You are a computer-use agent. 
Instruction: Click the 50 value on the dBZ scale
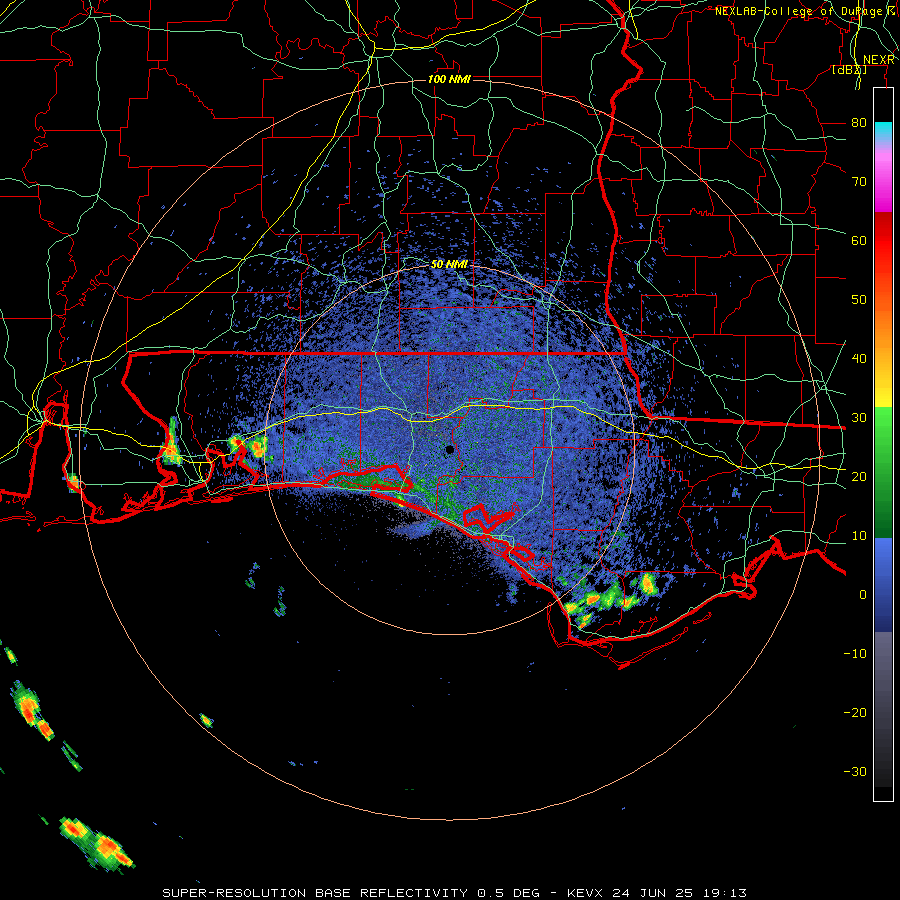coord(859,300)
